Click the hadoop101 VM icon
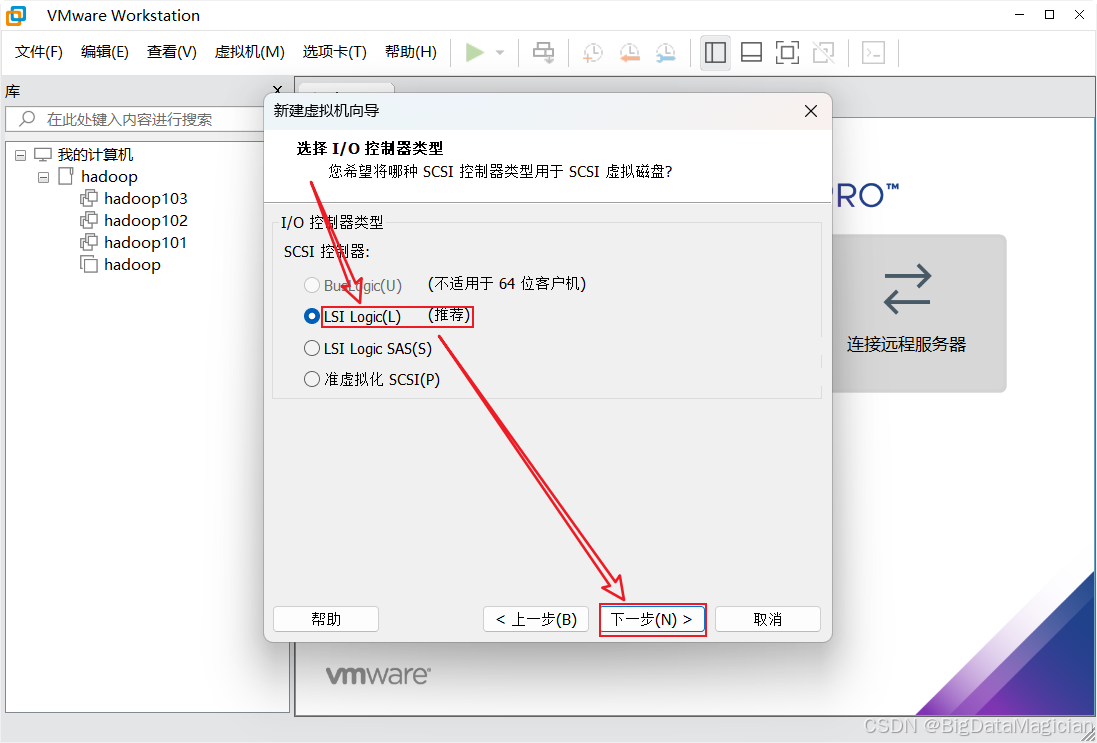This screenshot has height=743, width=1097. click(89, 242)
